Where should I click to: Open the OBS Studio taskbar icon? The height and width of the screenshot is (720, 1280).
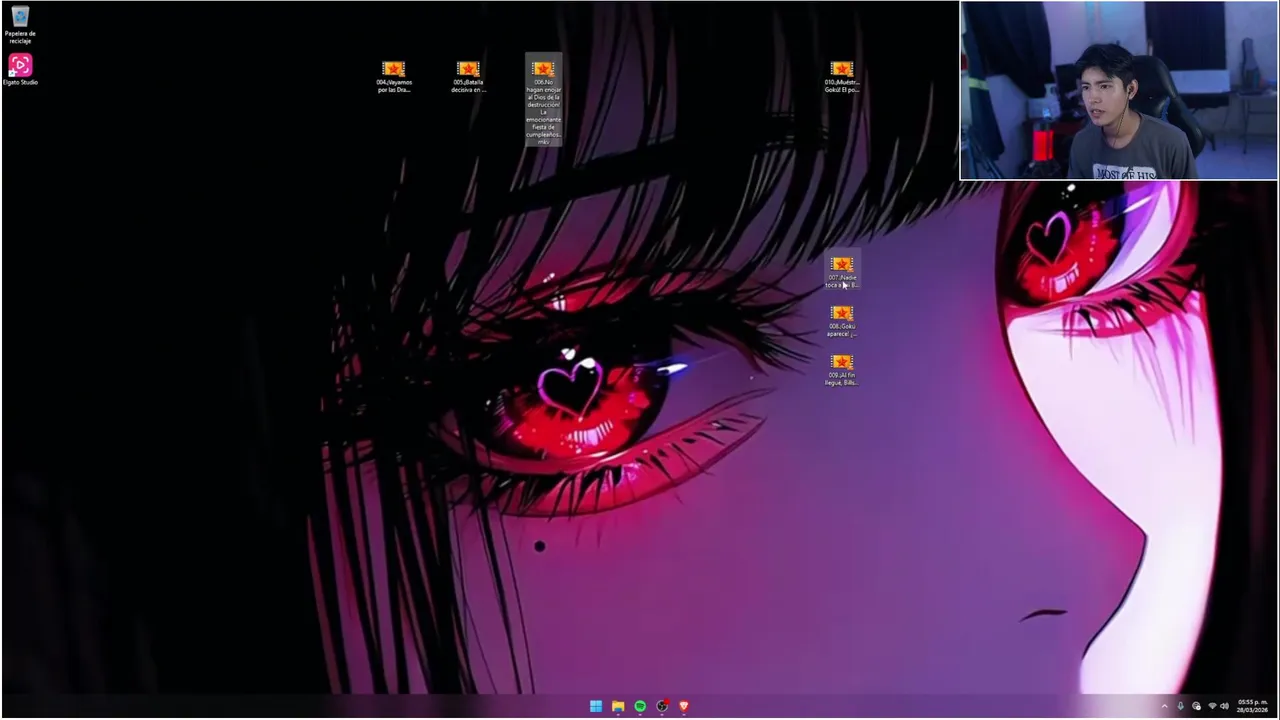click(662, 706)
